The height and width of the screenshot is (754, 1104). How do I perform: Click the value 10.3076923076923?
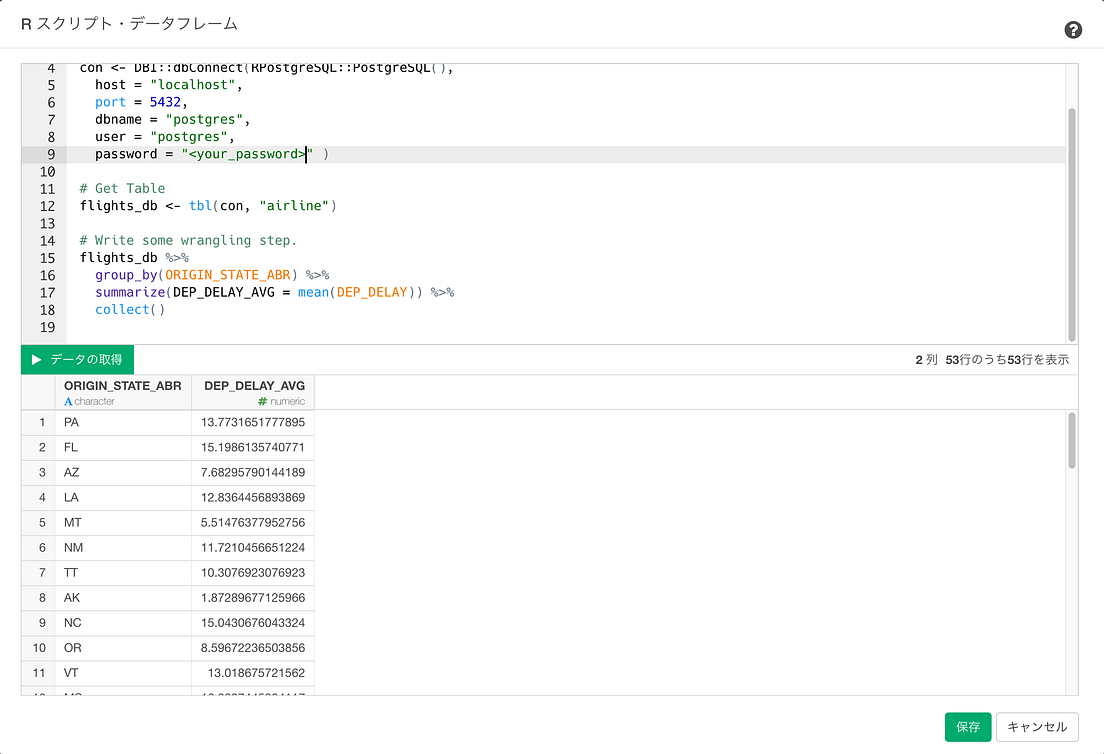click(253, 573)
